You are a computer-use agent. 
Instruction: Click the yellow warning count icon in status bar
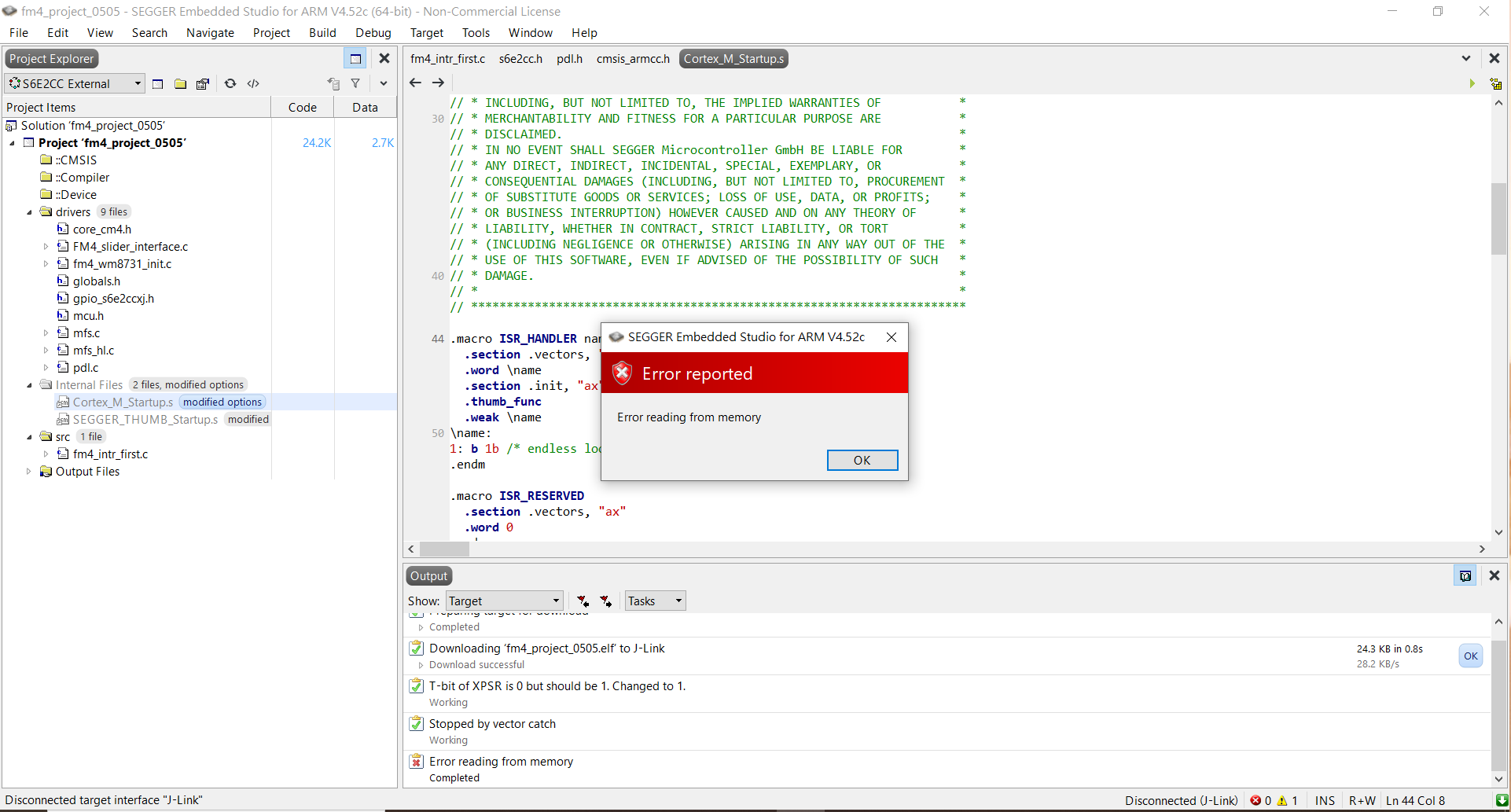click(1282, 800)
